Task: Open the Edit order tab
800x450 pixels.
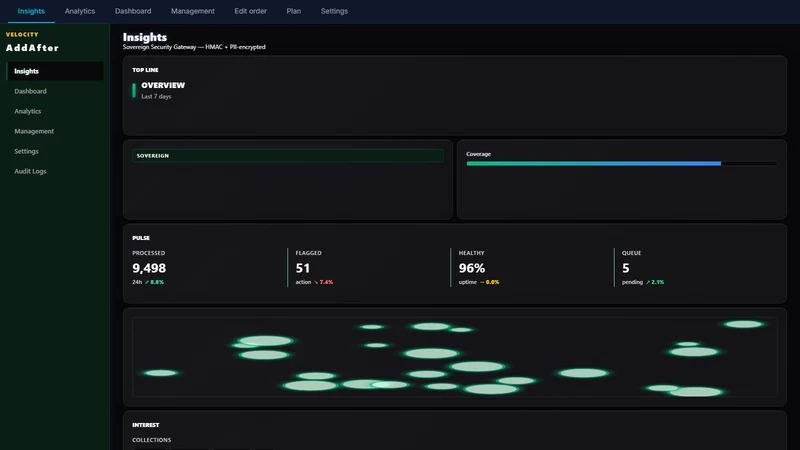Action: pos(250,11)
